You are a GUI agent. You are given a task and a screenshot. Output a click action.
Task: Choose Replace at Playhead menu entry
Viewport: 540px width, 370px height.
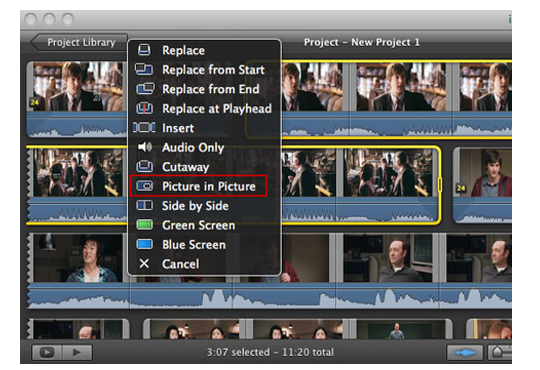(205, 109)
